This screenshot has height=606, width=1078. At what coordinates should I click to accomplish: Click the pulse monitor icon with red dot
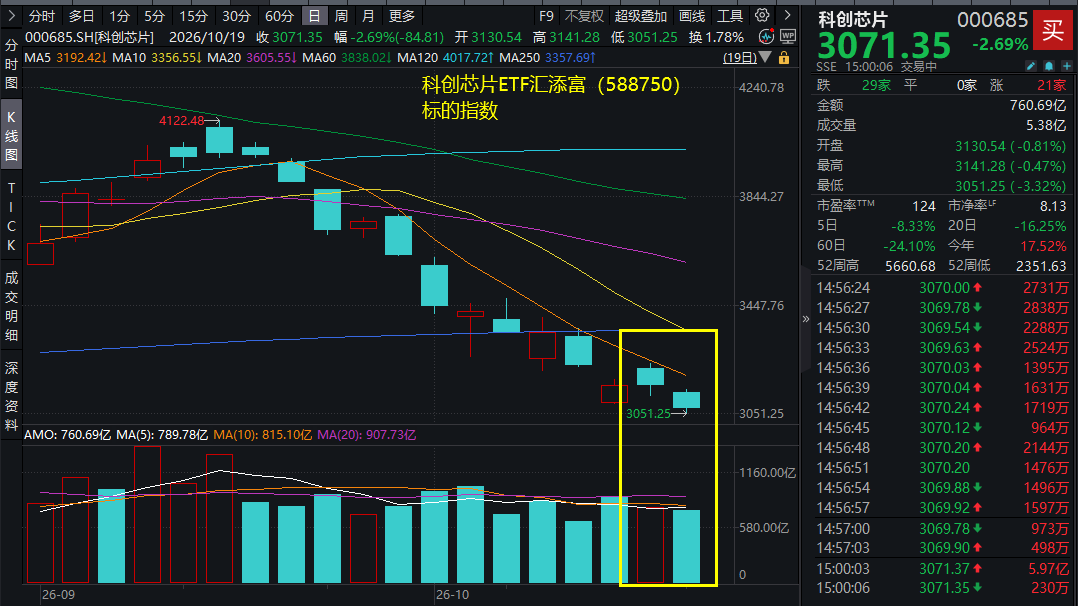[x=766, y=36]
